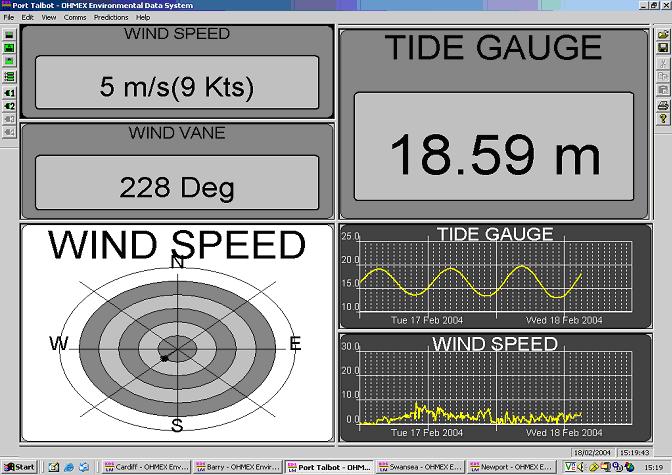Click the Paste clipboard icon

click(663, 90)
